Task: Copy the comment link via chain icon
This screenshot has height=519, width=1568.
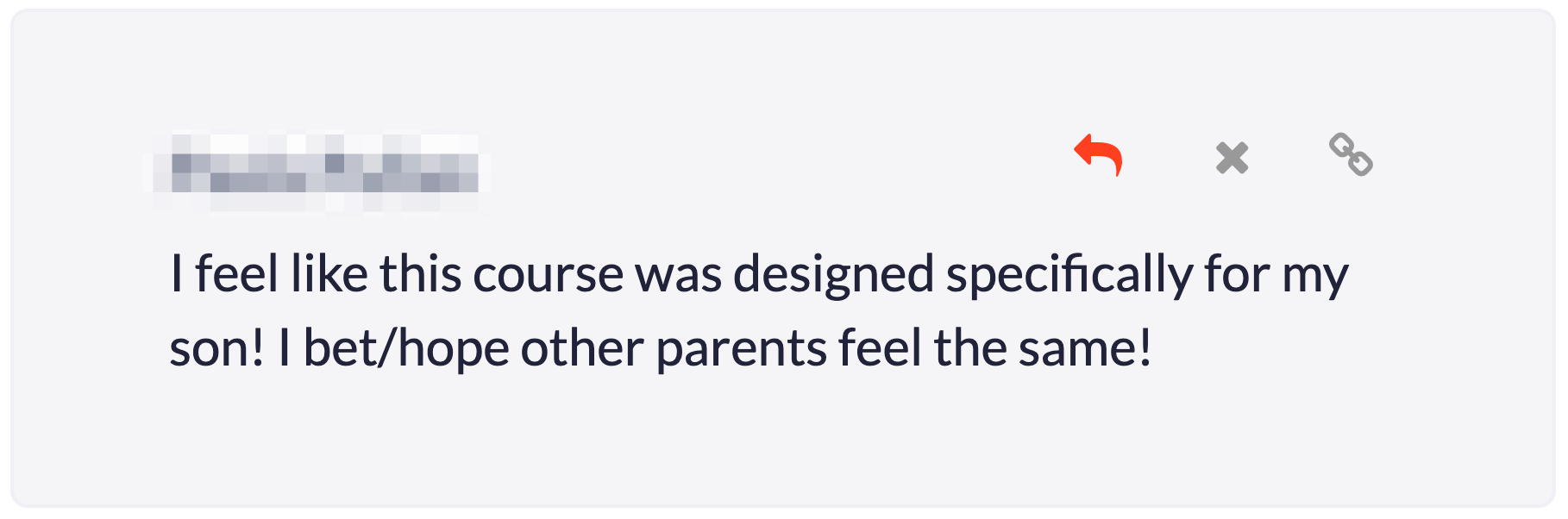Action: [x=1351, y=154]
